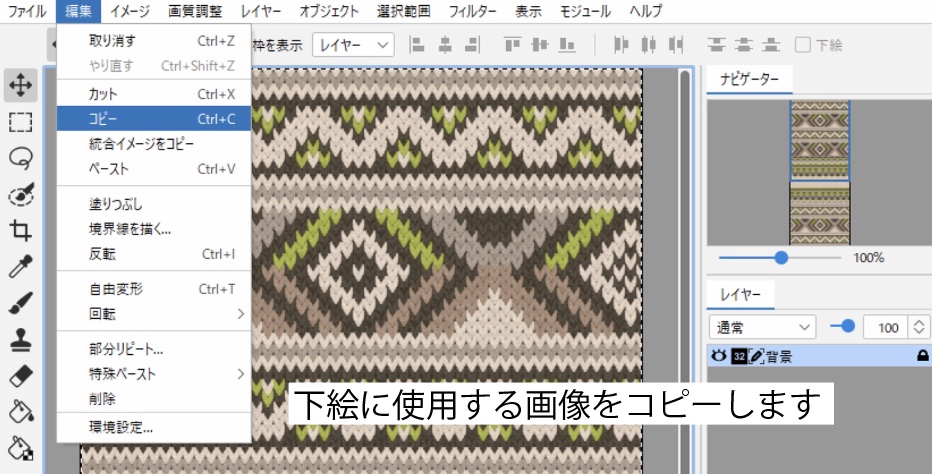Select the Lasso selection tool
932x474 pixels.
[21, 158]
